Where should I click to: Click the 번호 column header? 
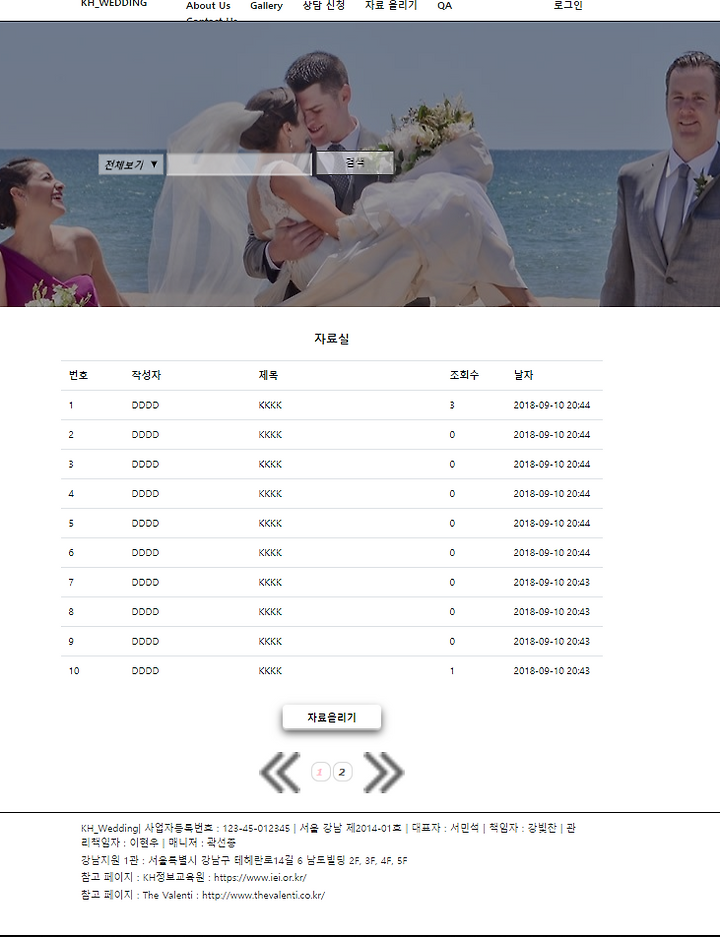(78, 375)
